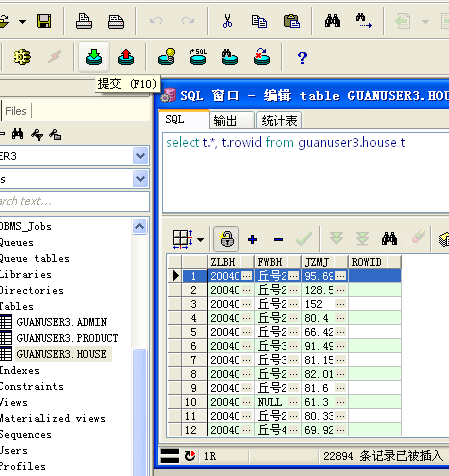The height and width of the screenshot is (476, 449).
Task: Select the GUANUSER3.ADMIN table
Action: pos(62,322)
